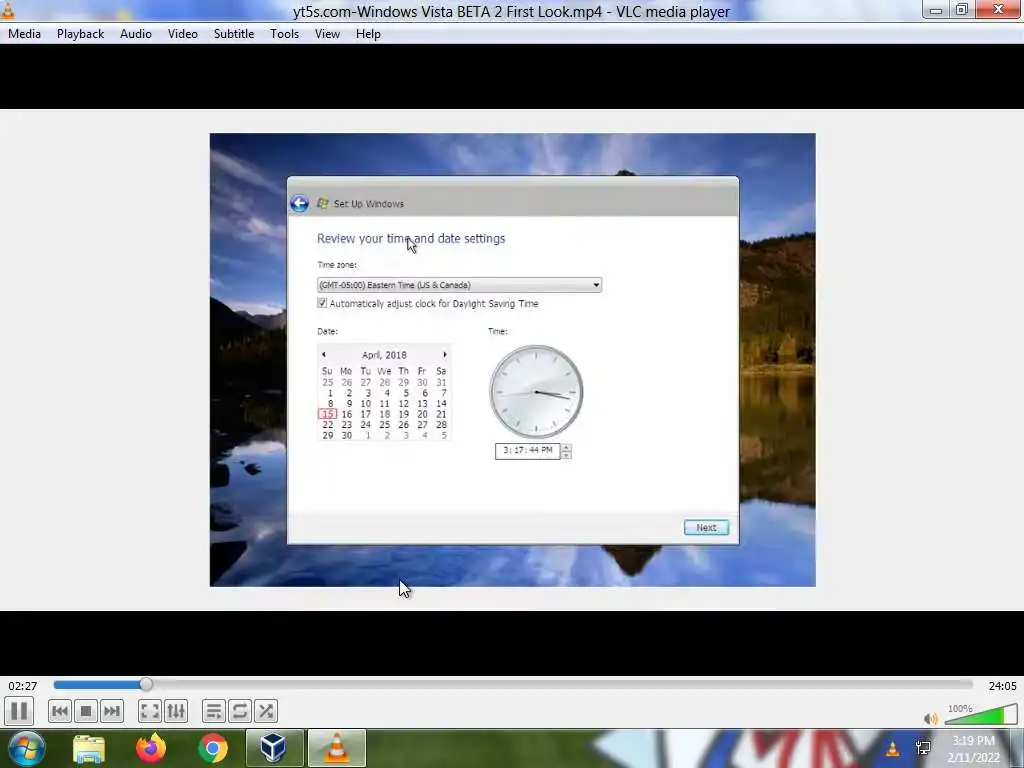Open the Video menu
This screenshot has height=768, width=1024.
pyautogui.click(x=182, y=34)
